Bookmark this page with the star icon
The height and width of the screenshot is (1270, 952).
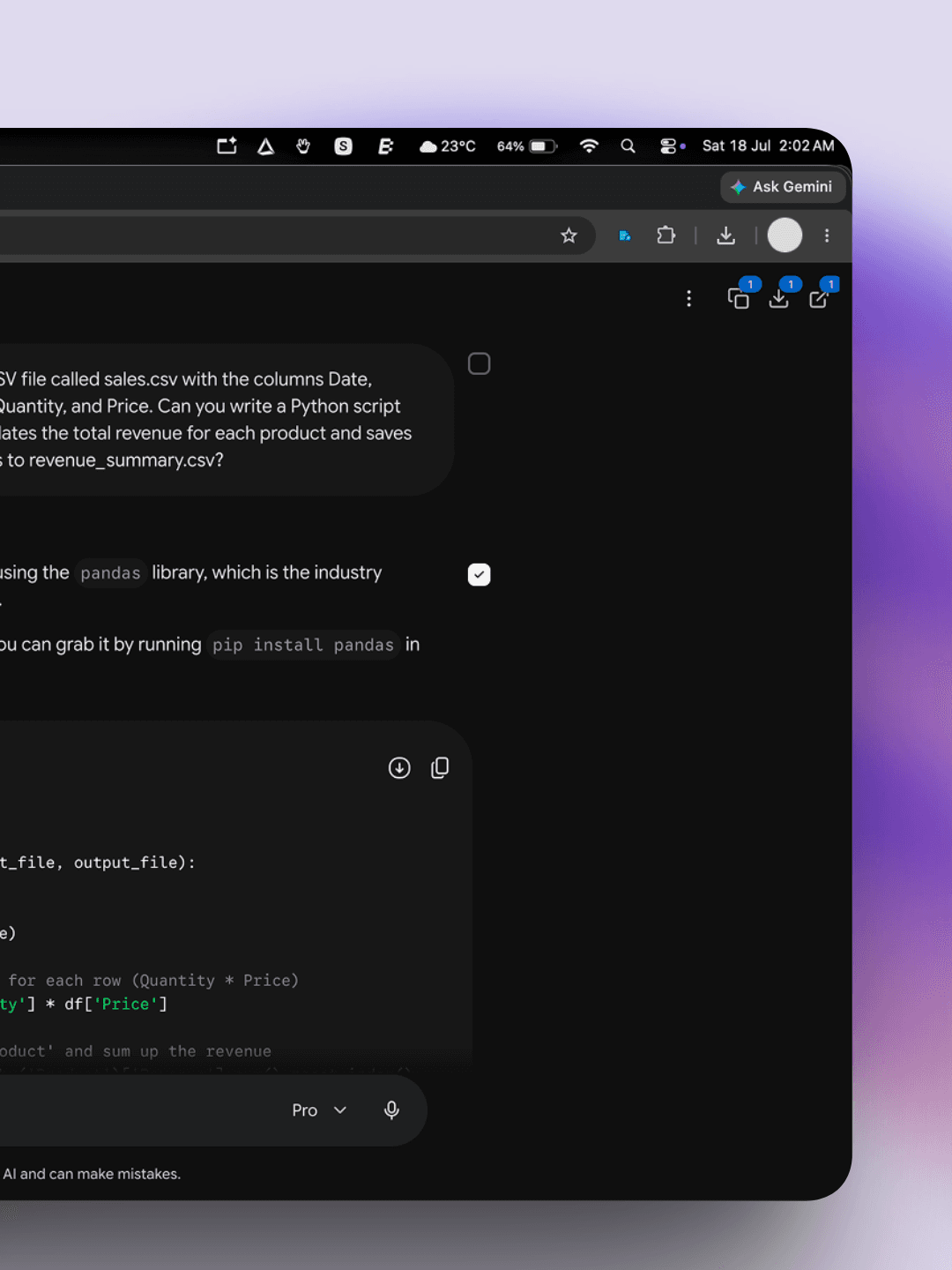[569, 235]
